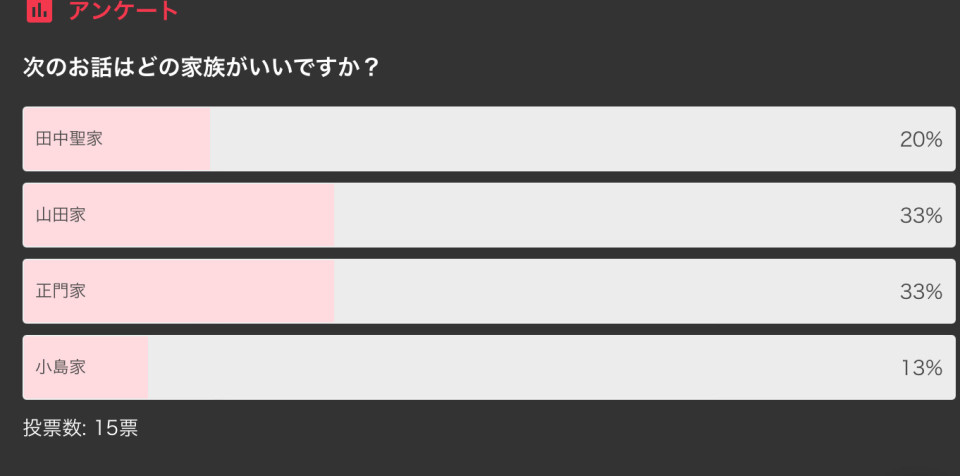Screen dimensions: 960x476
Task: Click the pink fill end of 山田家 bar
Action: [x=327, y=215]
